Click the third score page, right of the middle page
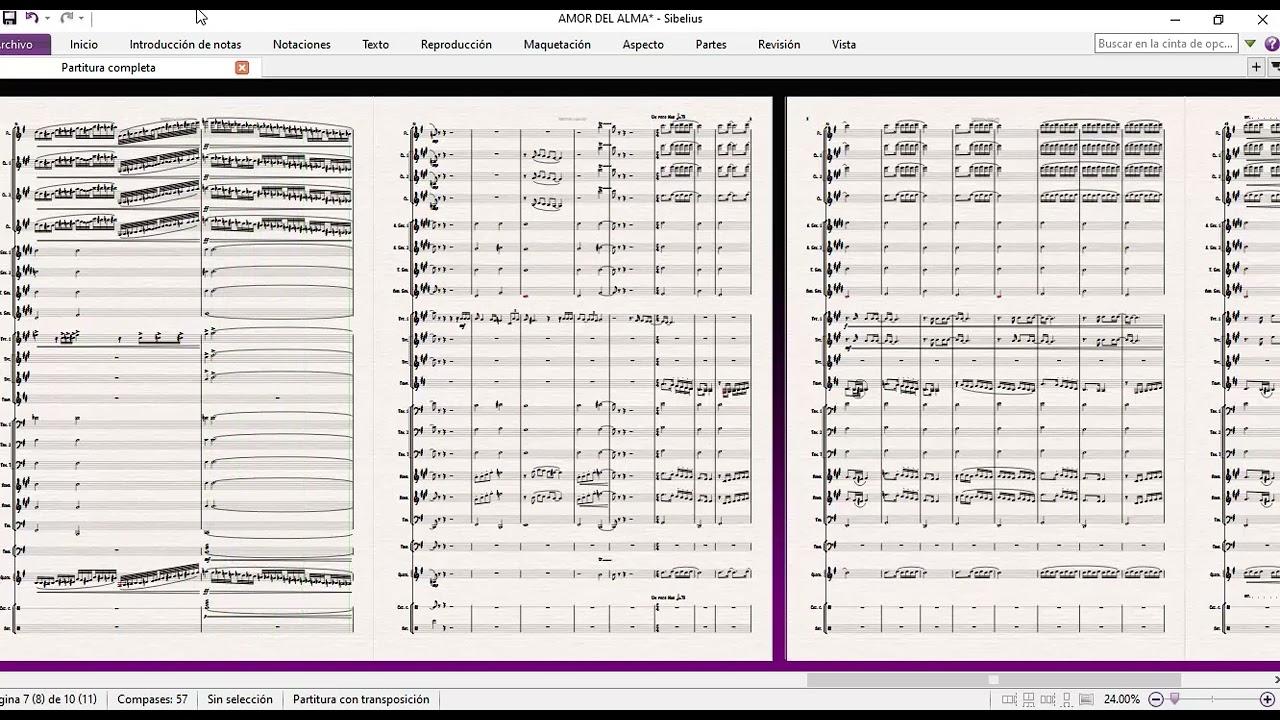 pos(985,378)
